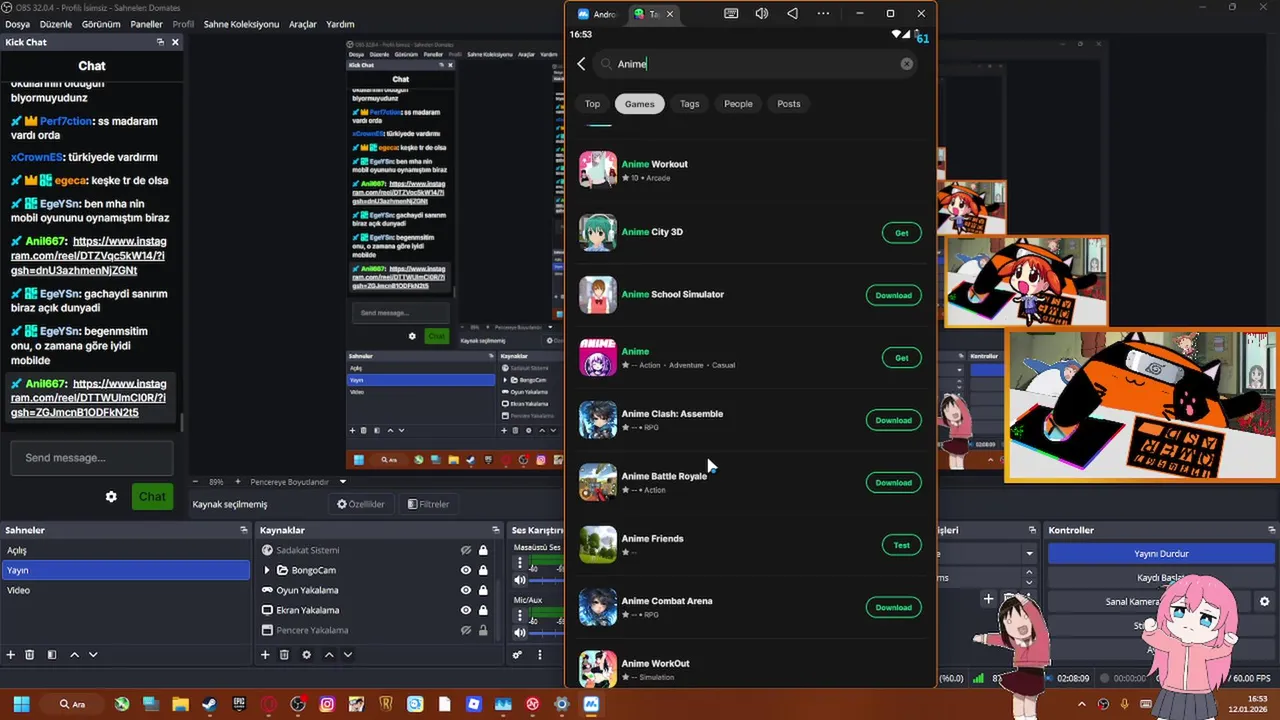Viewport: 1280px width, 720px height.
Task: Undock the Kick Chat panel
Action: pyautogui.click(x=160, y=42)
